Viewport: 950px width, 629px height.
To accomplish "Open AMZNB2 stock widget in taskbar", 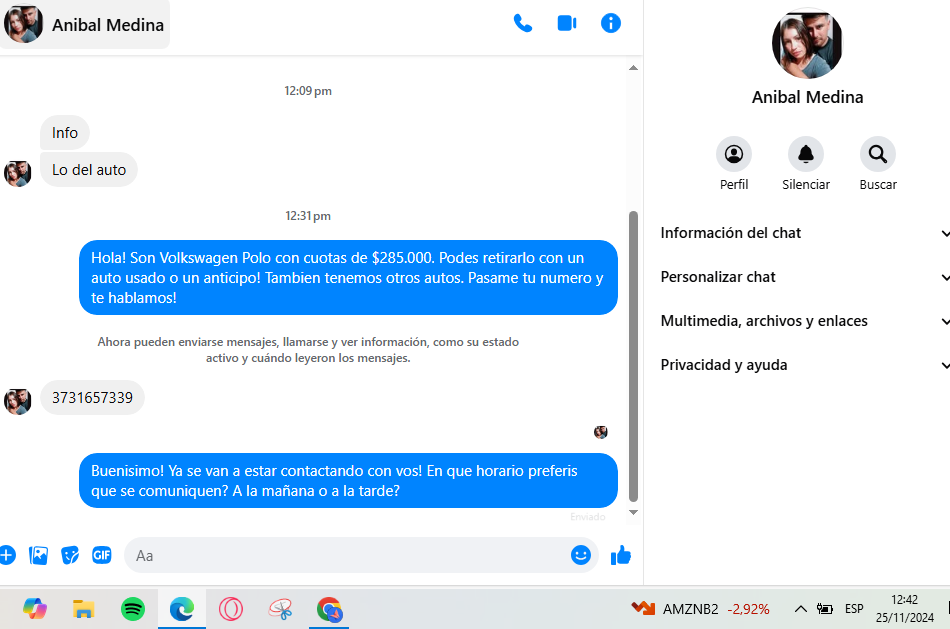I will (x=700, y=608).
